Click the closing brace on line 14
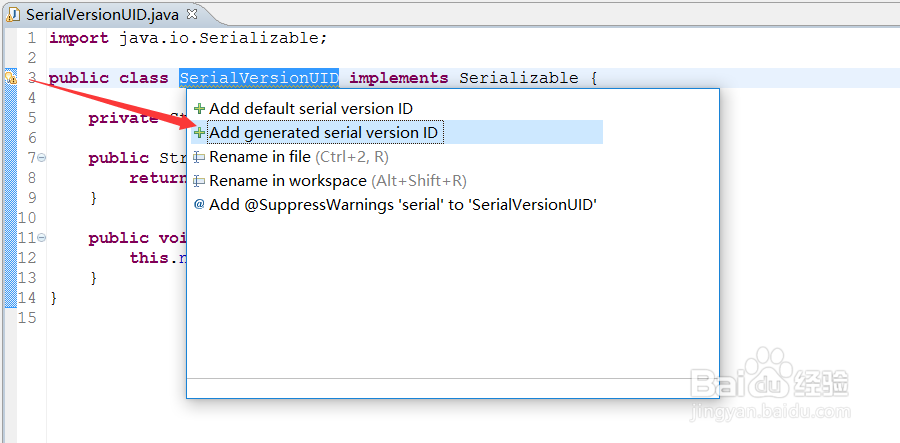The width and height of the screenshot is (900, 443). [x=54, y=298]
